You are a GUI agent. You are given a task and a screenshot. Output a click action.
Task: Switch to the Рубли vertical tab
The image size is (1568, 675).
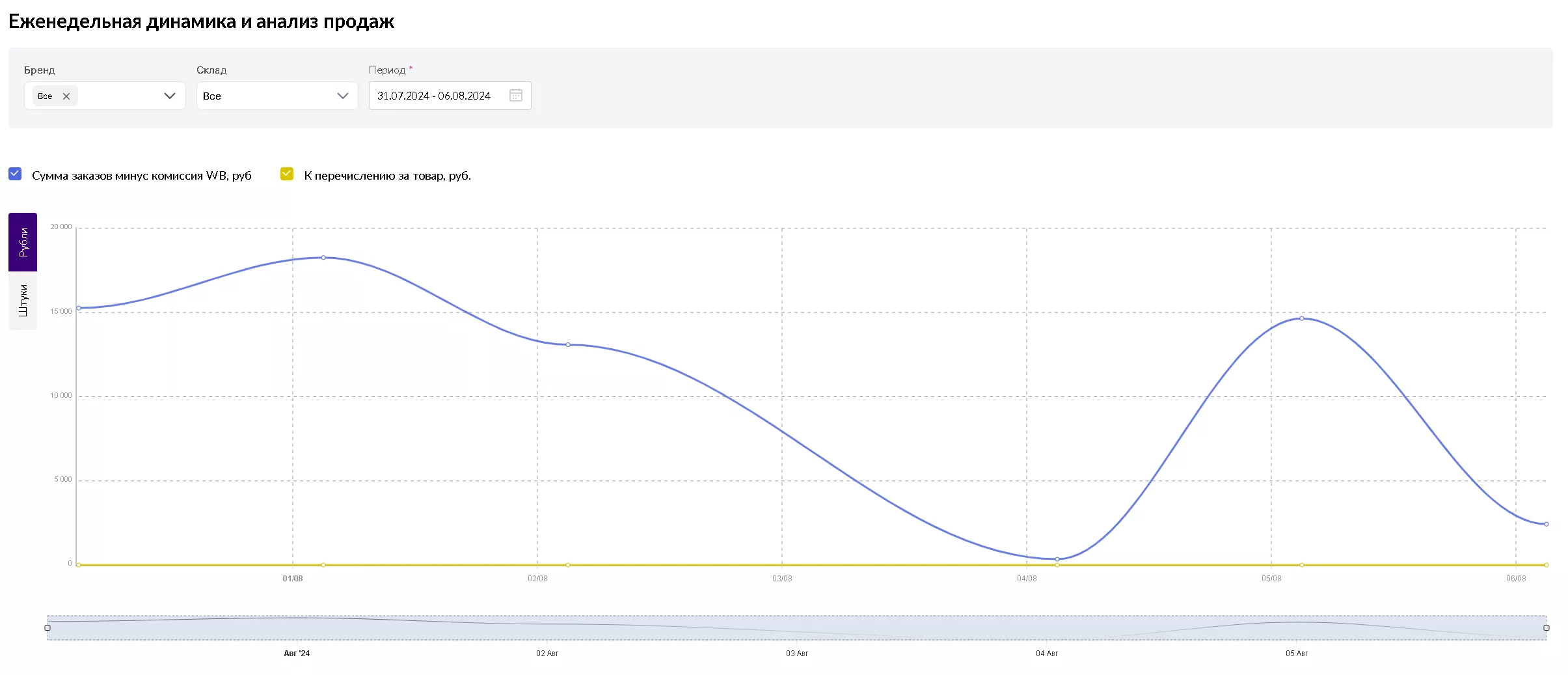23,242
